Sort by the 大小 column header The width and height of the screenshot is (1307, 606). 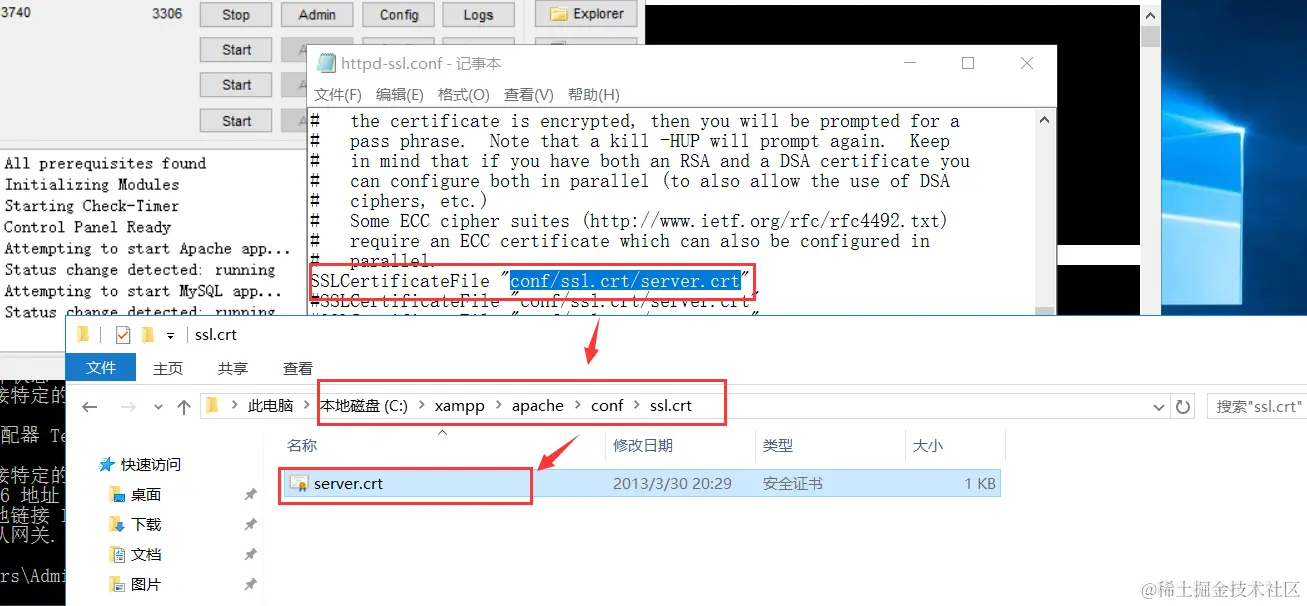pos(927,445)
